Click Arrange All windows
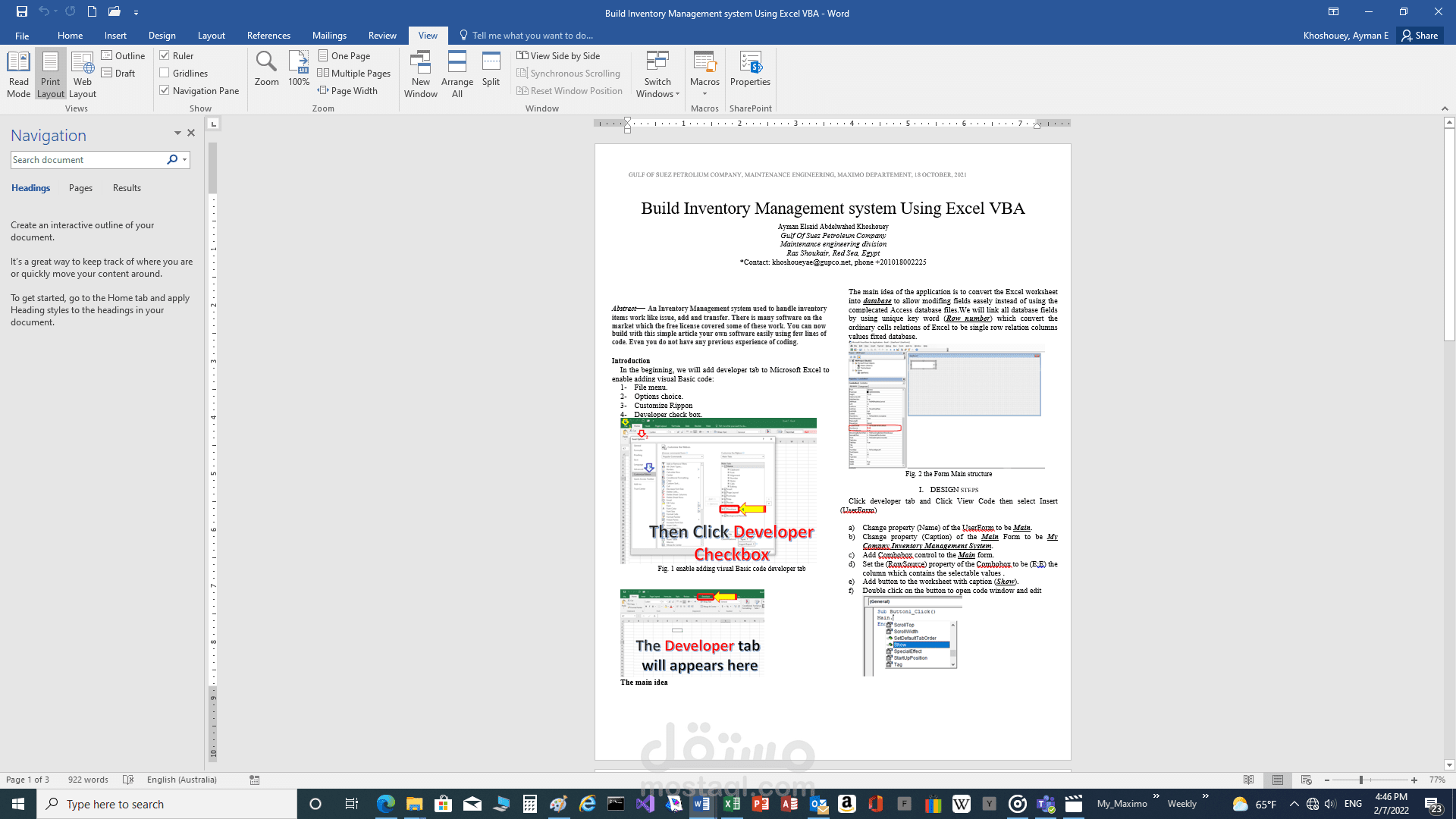 pyautogui.click(x=457, y=72)
